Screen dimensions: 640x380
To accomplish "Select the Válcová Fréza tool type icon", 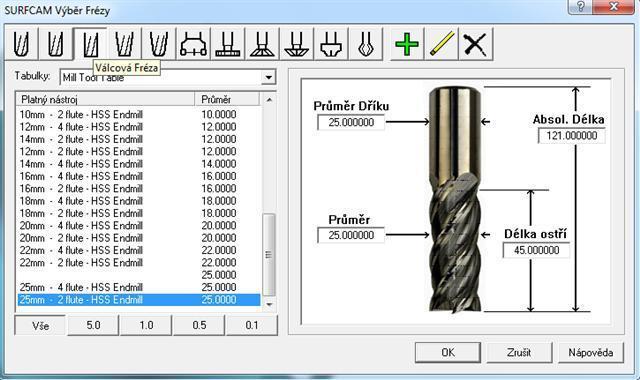I will pos(90,44).
